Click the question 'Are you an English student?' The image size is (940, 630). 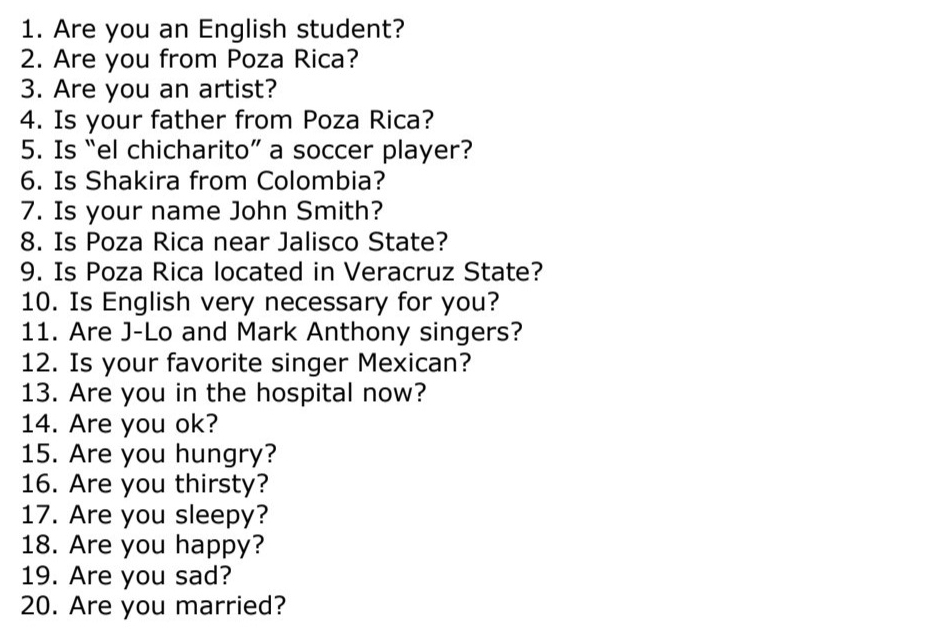coord(212,28)
